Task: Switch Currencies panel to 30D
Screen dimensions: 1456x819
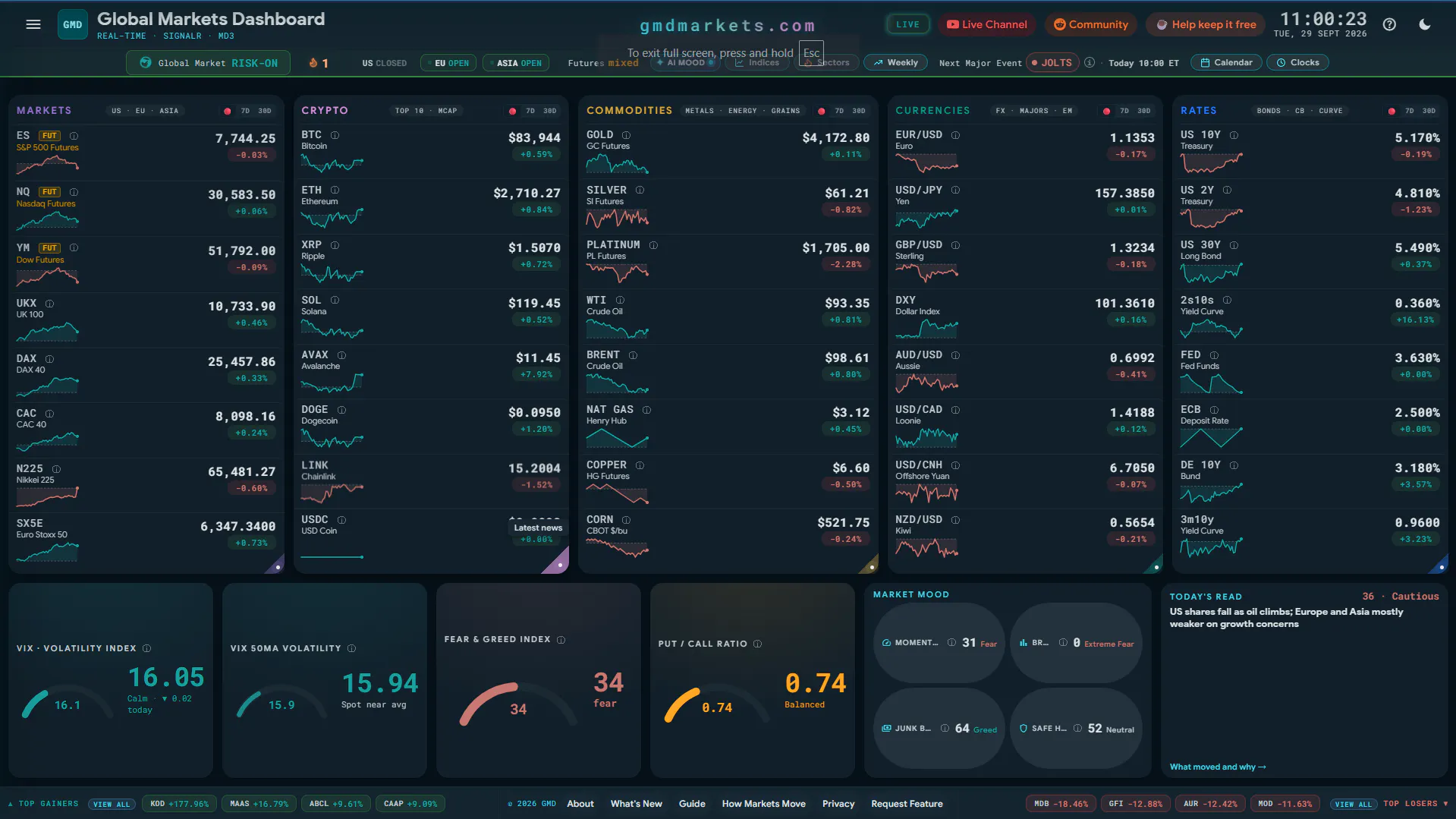Action: point(1143,111)
